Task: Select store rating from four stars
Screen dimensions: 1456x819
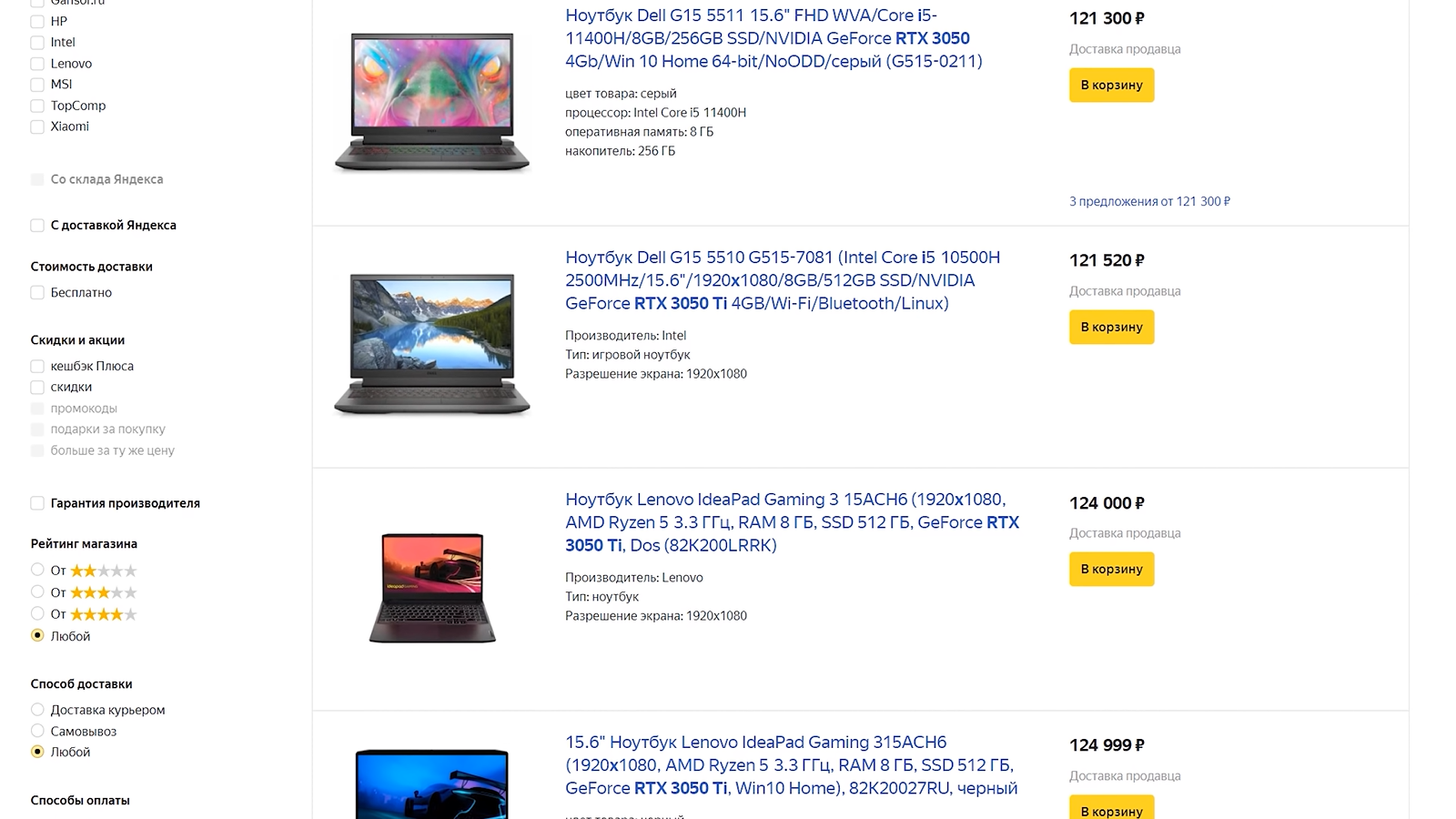Action: click(37, 613)
